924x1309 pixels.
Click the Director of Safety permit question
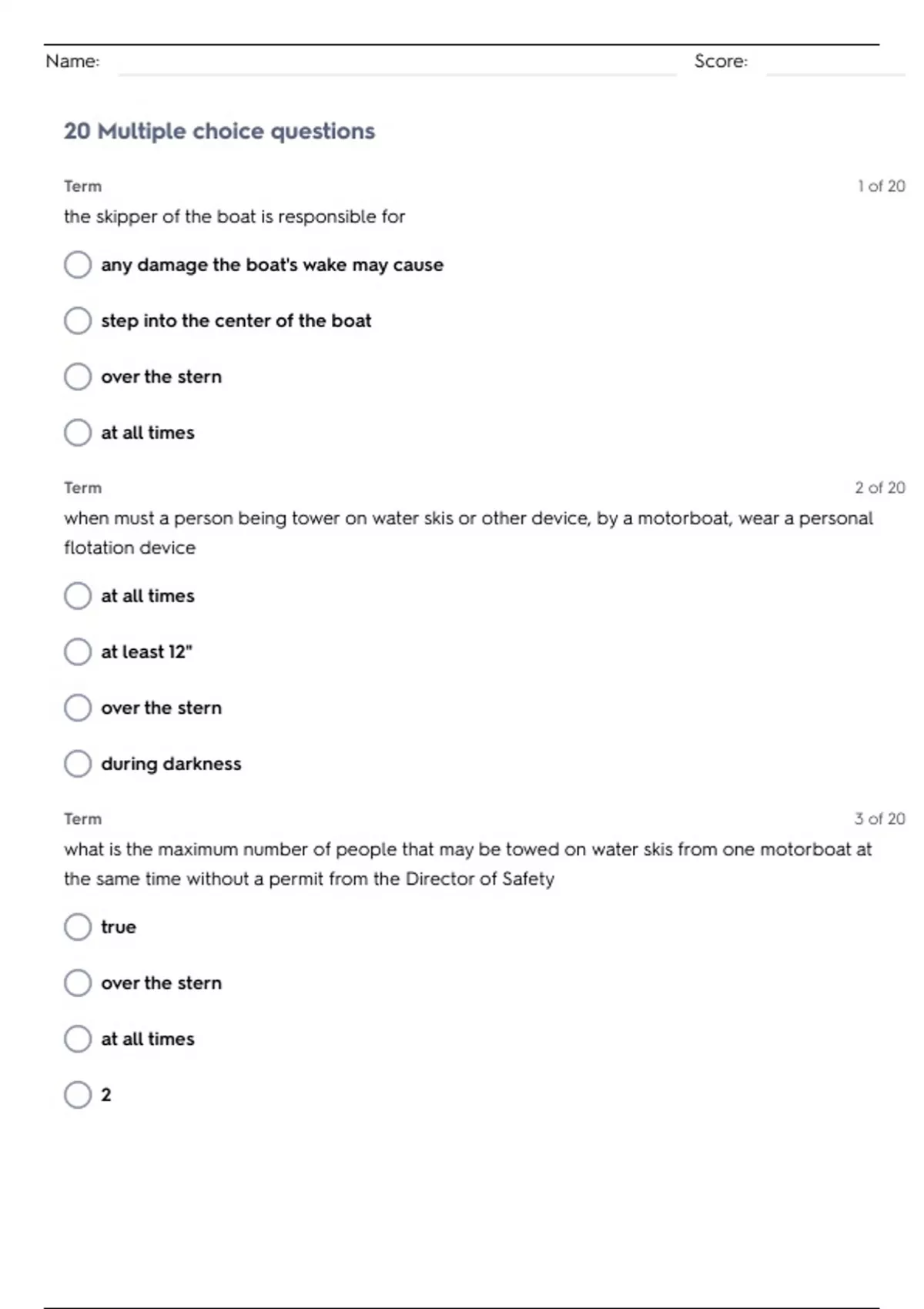tap(467, 864)
